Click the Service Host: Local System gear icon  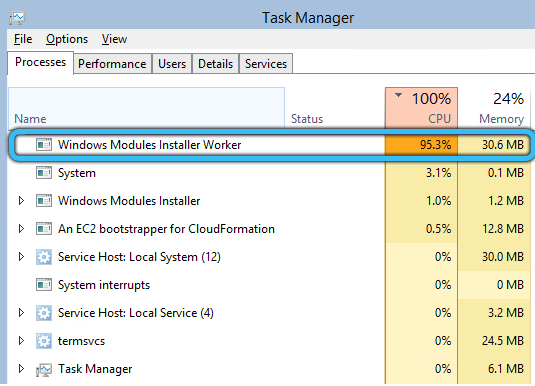(x=44, y=257)
